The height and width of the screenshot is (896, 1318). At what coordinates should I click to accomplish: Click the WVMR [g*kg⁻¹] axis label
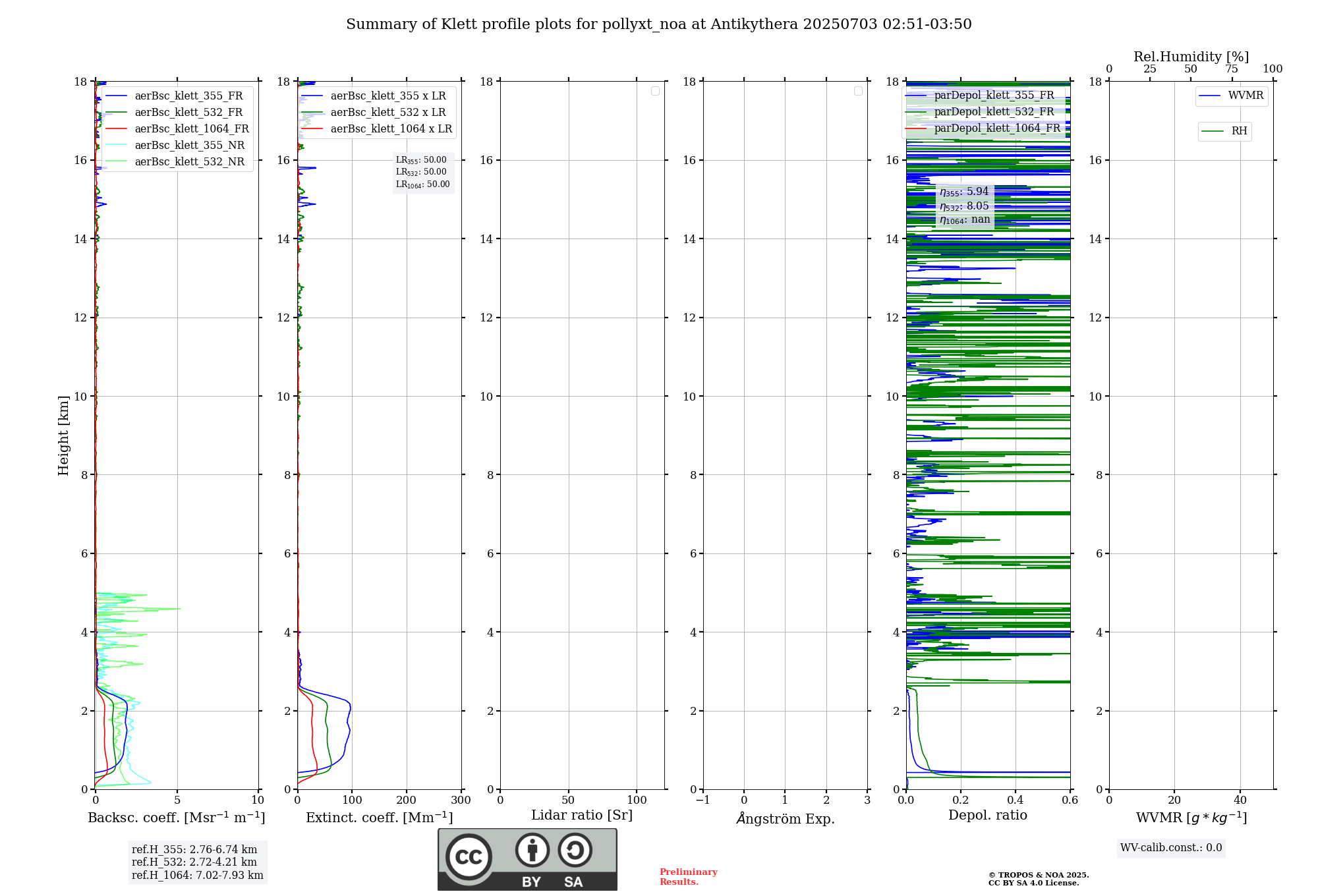tap(1191, 818)
